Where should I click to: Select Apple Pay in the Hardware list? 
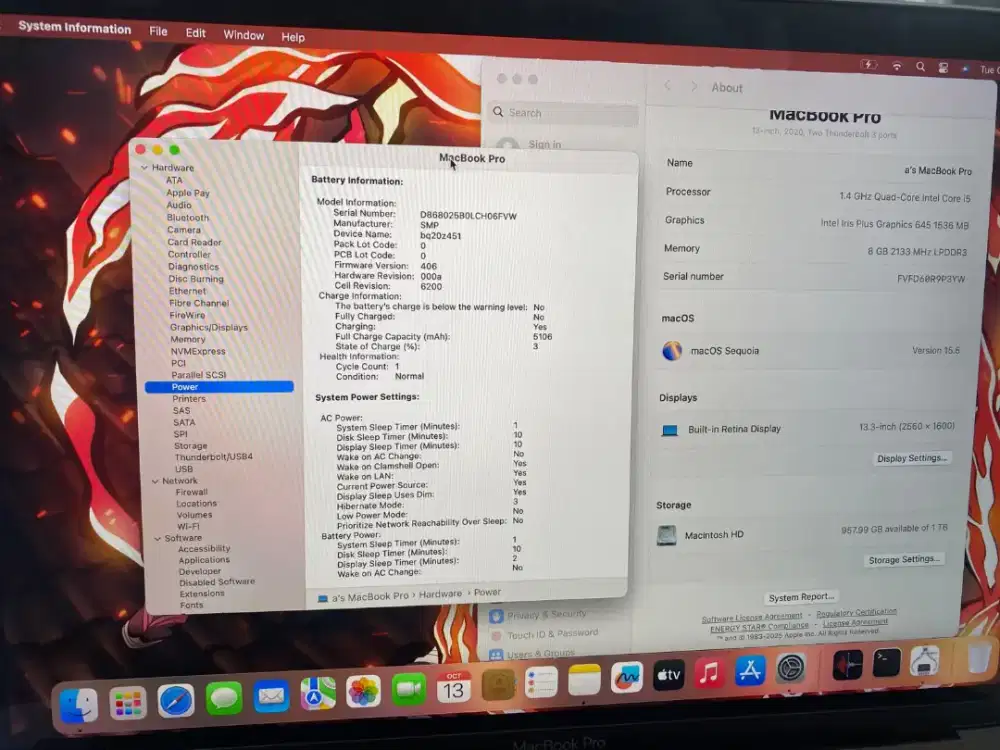click(x=188, y=193)
